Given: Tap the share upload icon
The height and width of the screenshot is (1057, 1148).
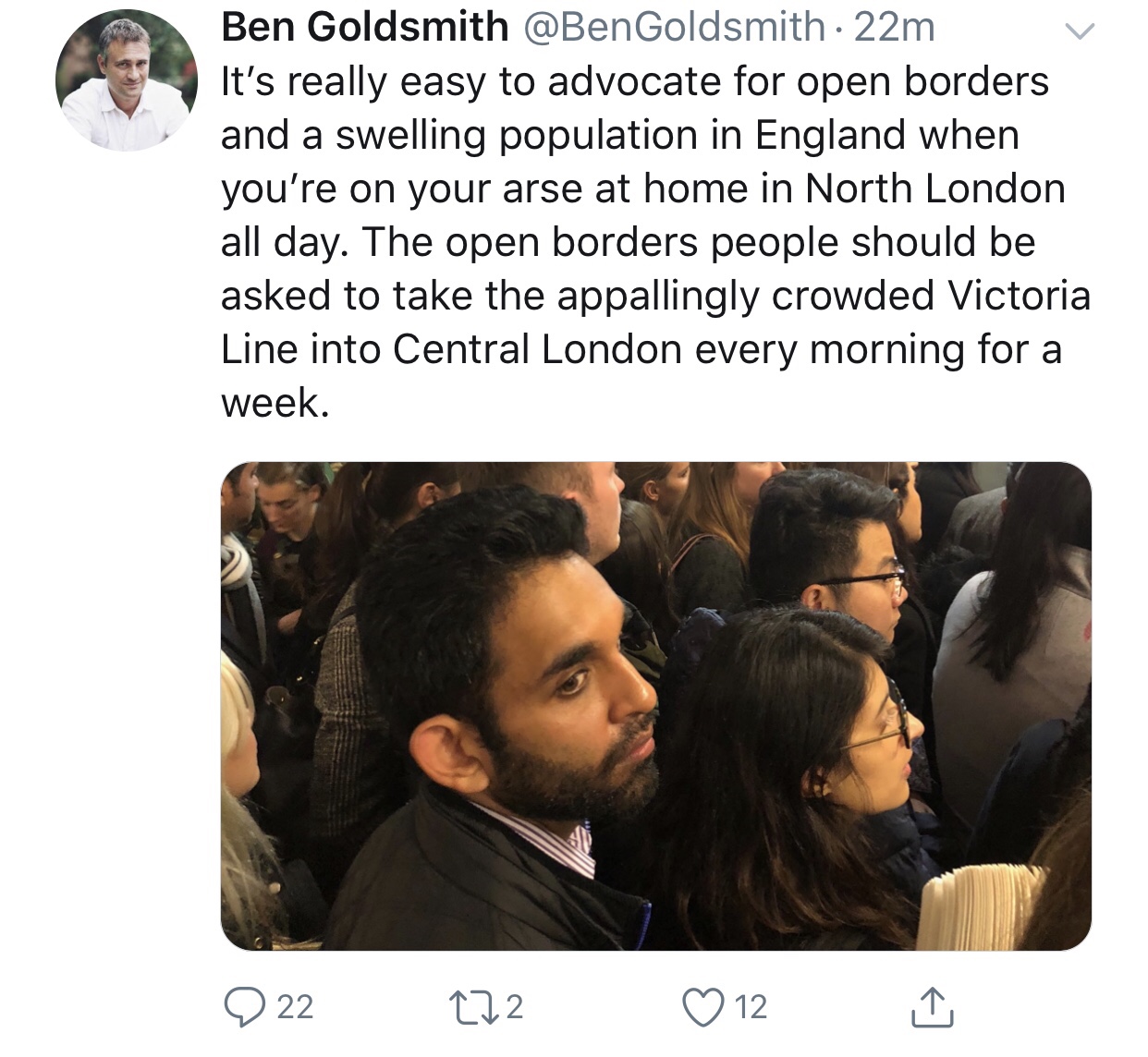Looking at the screenshot, I should 931,1007.
